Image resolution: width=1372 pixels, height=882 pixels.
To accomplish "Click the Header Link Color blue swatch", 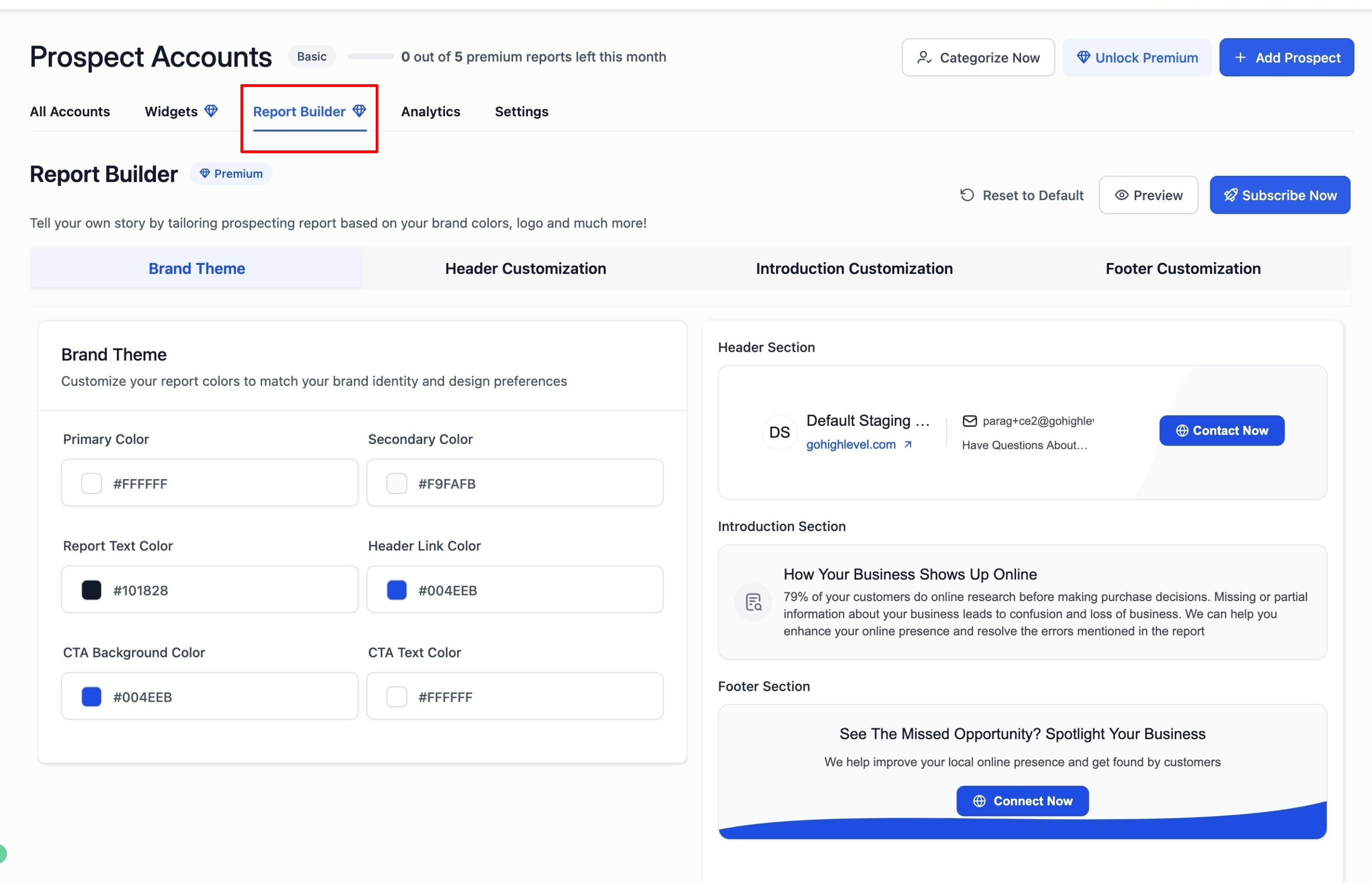I will point(397,590).
